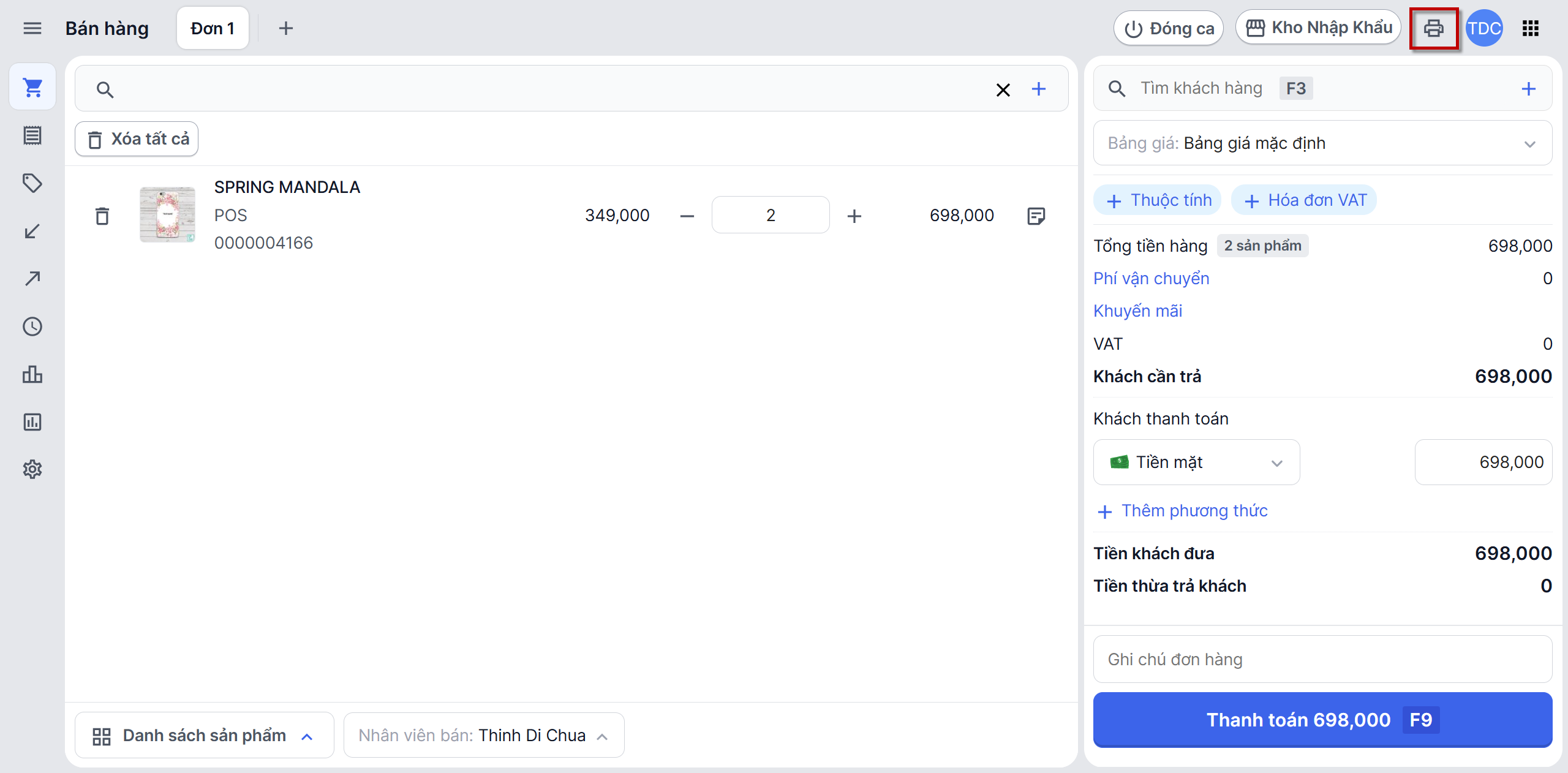
Task: Open the Tiền mặt payment method dropdown
Action: coord(1196,462)
